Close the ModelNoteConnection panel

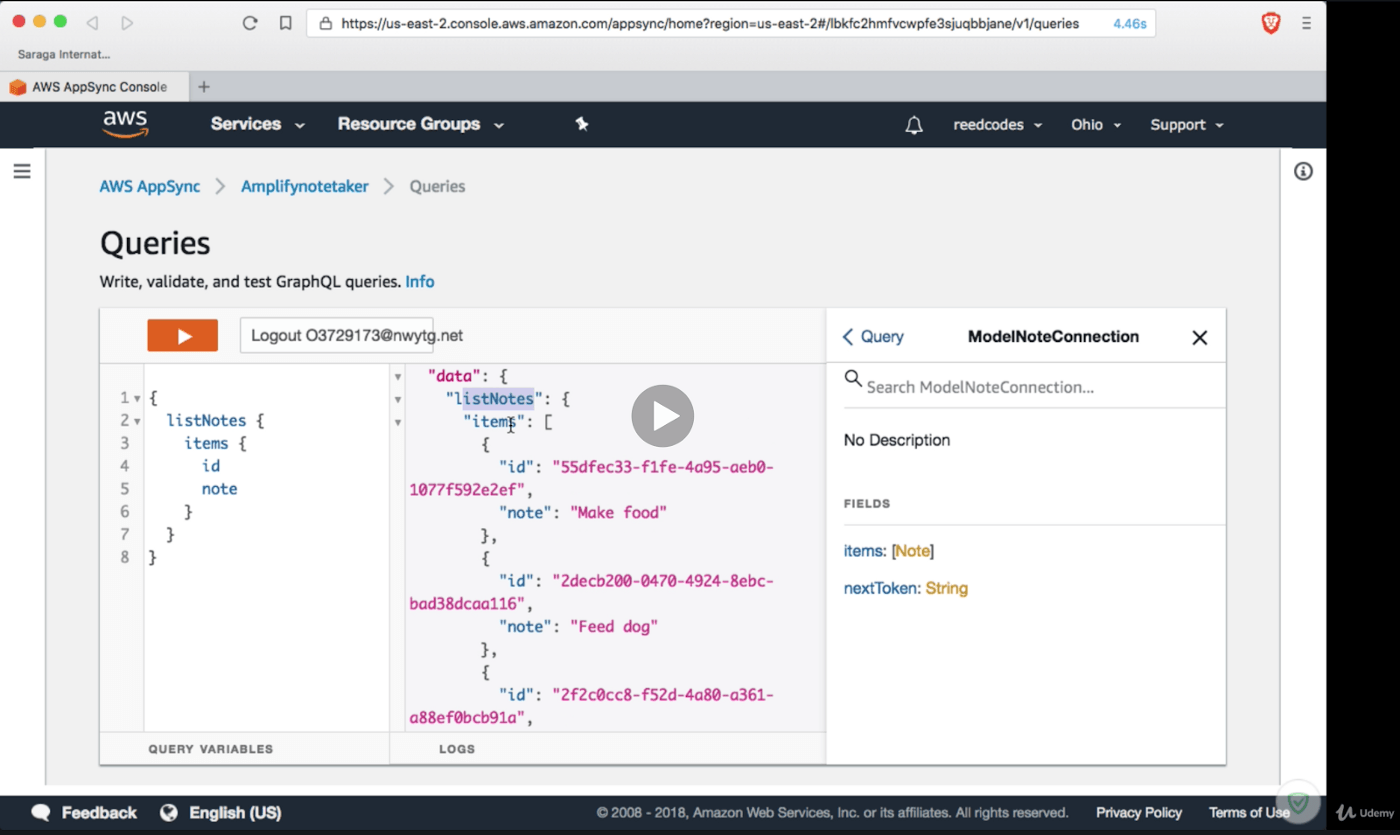(1199, 337)
